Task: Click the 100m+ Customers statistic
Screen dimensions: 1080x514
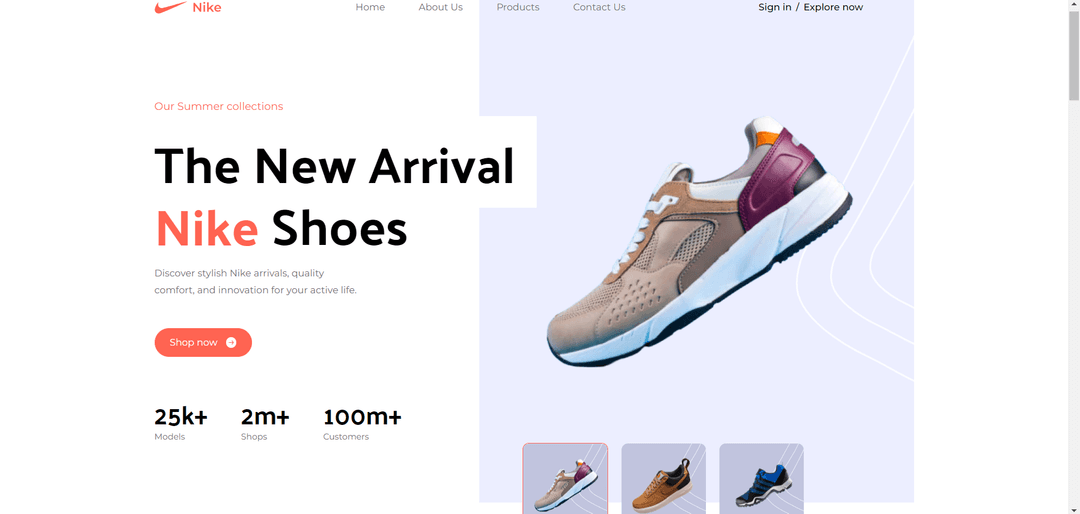Action: click(362, 424)
